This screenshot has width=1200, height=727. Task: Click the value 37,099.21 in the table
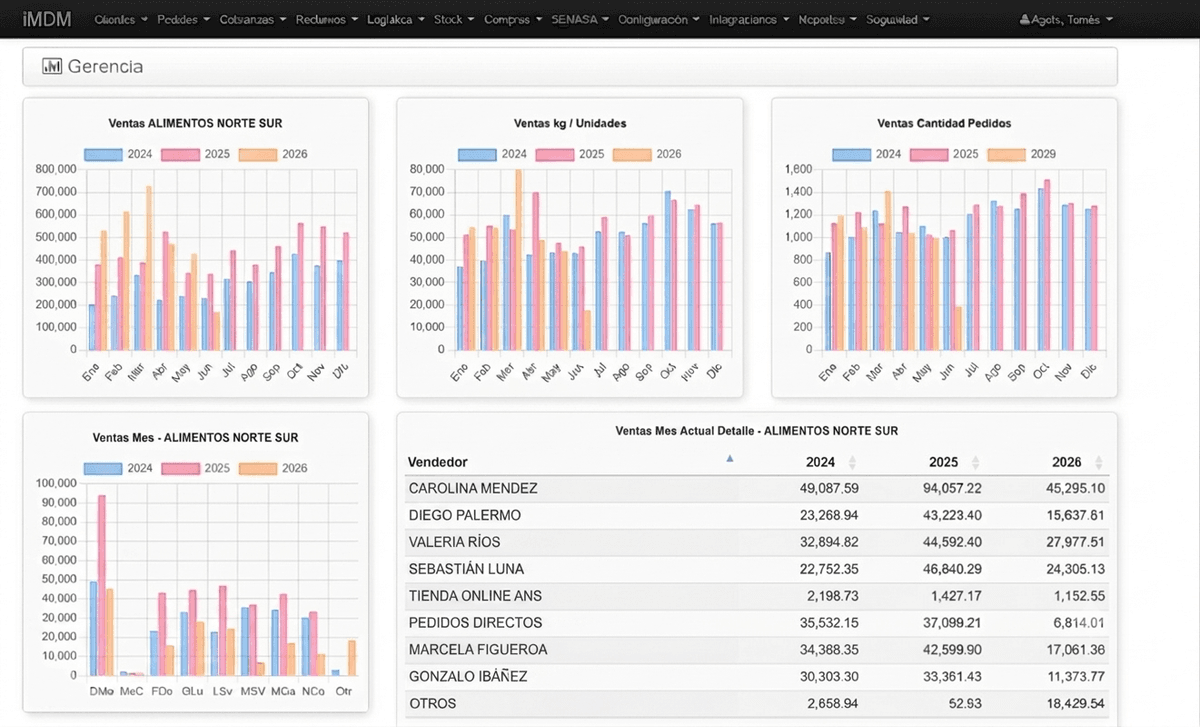tap(952, 623)
